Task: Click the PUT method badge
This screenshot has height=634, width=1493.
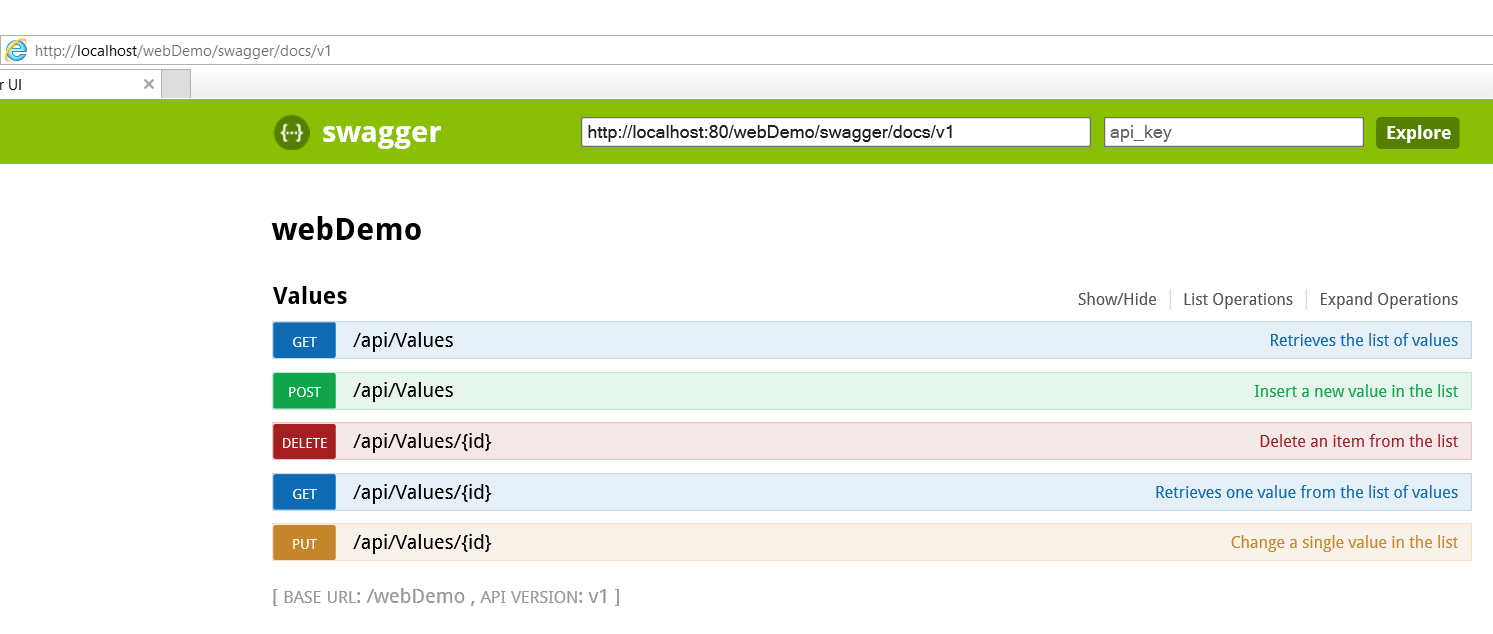Action: click(x=304, y=543)
